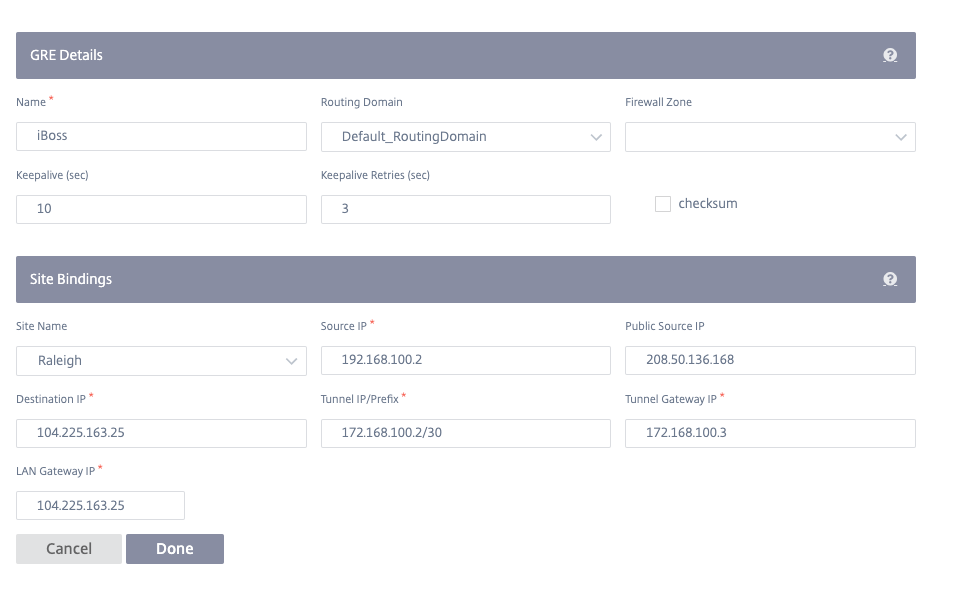The image size is (959, 610).
Task: Click into the Destination IP field
Action: [161, 433]
